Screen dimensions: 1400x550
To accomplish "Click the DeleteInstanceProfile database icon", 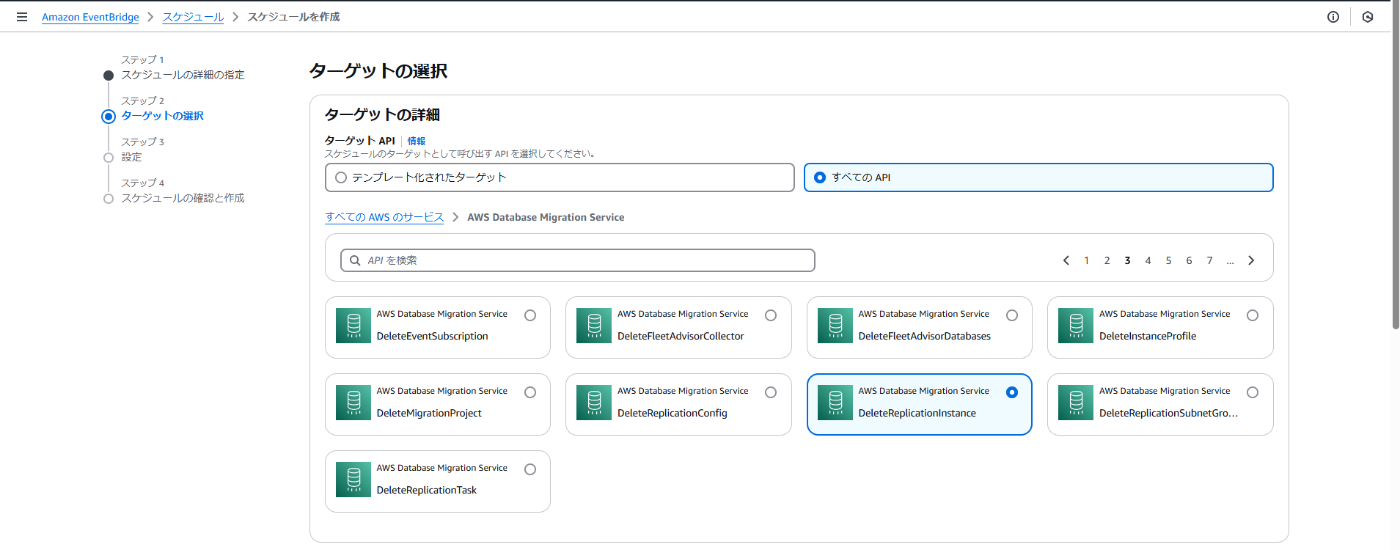I will pos(1076,326).
